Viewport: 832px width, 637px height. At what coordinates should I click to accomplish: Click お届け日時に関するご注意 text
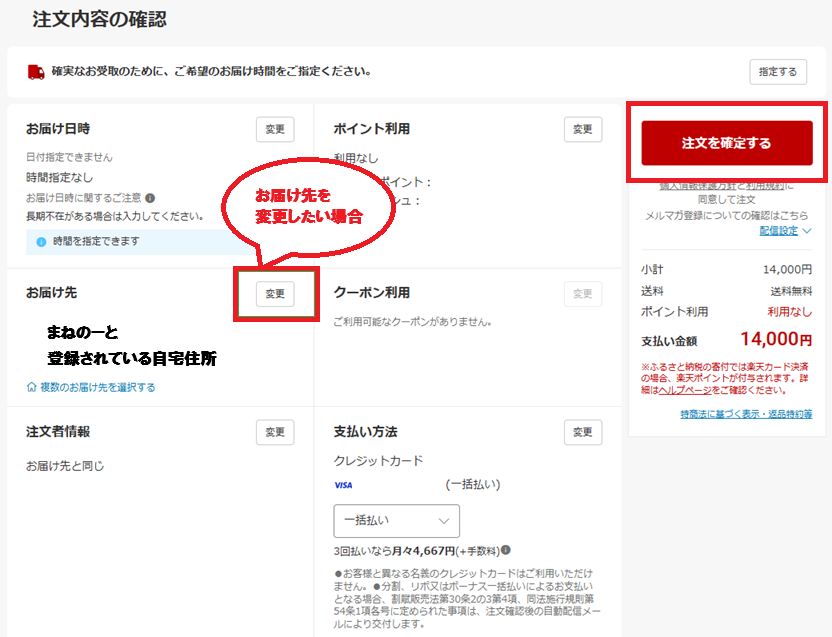tap(84, 198)
